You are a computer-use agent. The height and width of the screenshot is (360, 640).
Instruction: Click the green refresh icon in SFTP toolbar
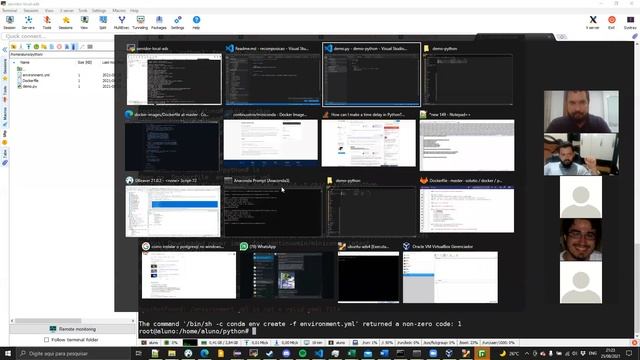(36, 47)
